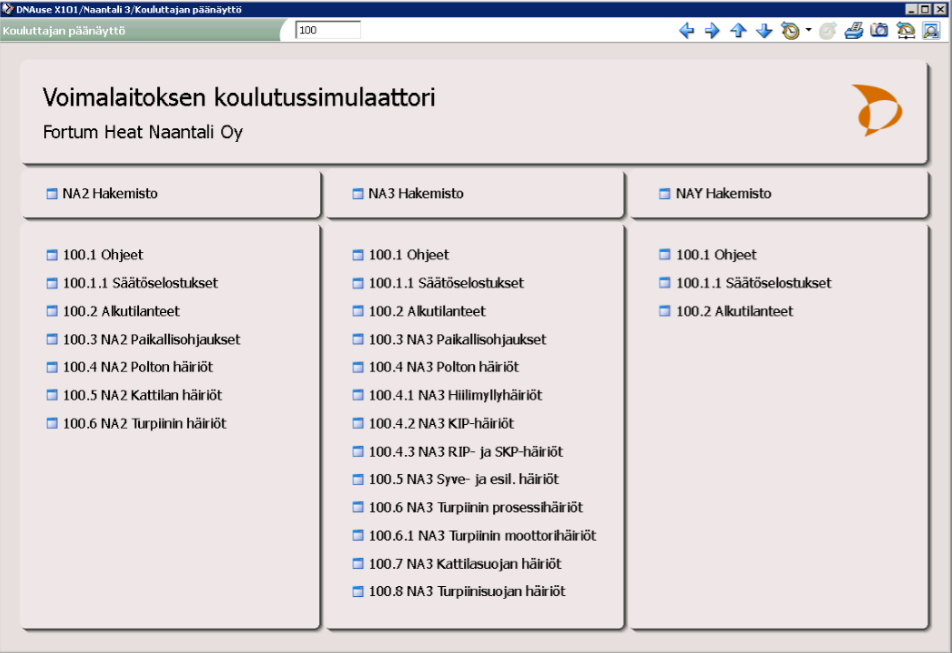Open NA2 Hakemisto directory link
This screenshot has width=952, height=653.
click(x=102, y=194)
